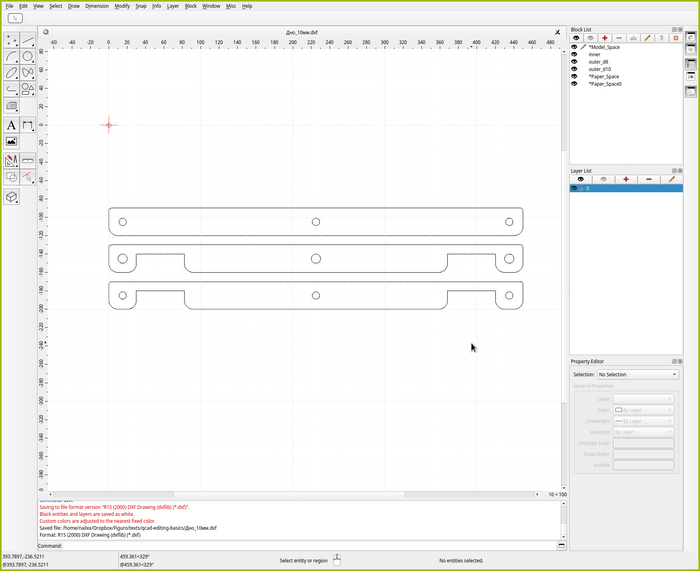Add a new layer in Layer List
The image size is (700, 571).
(x=626, y=179)
